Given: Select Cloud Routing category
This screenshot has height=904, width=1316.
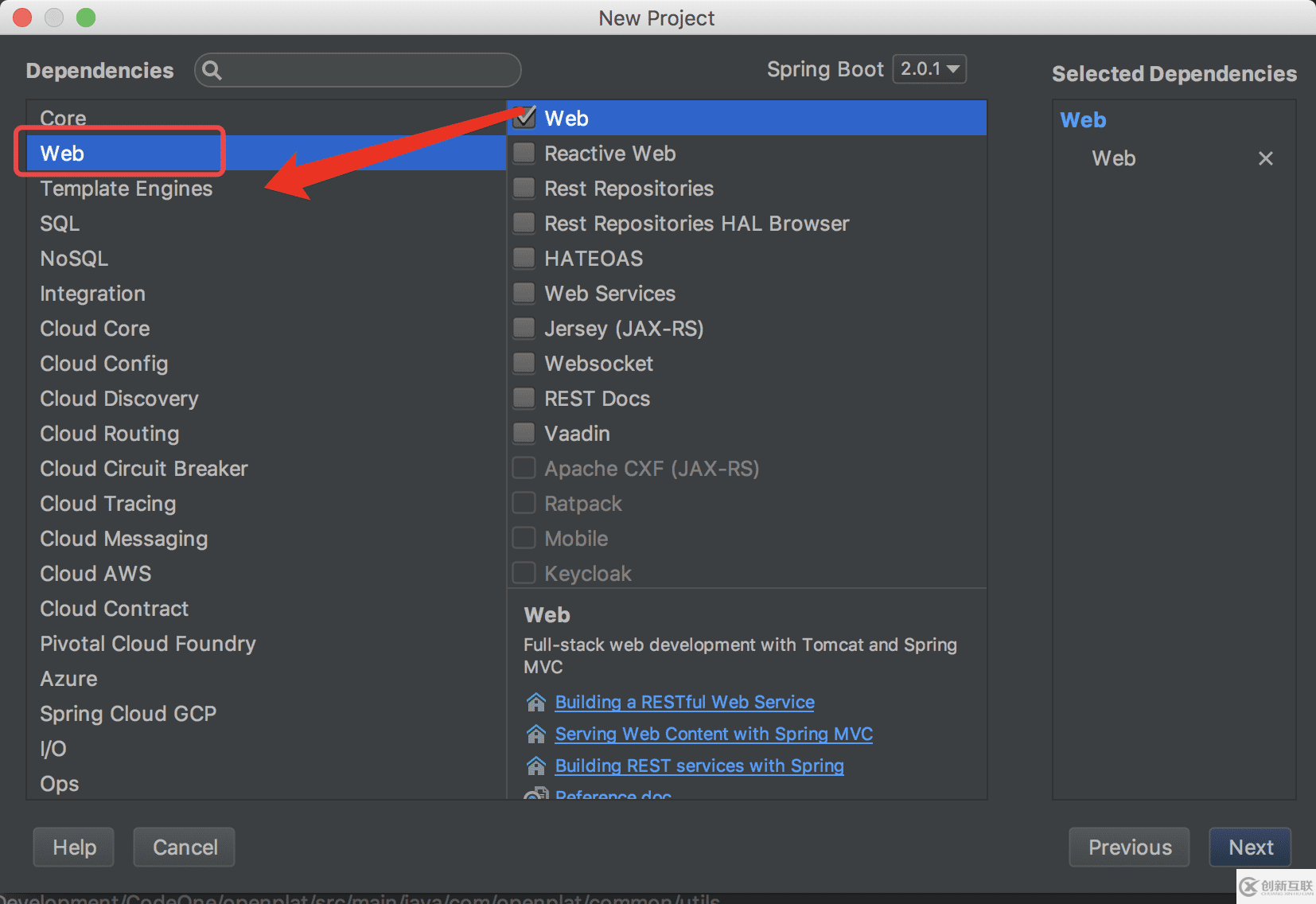Looking at the screenshot, I should click(x=267, y=433).
